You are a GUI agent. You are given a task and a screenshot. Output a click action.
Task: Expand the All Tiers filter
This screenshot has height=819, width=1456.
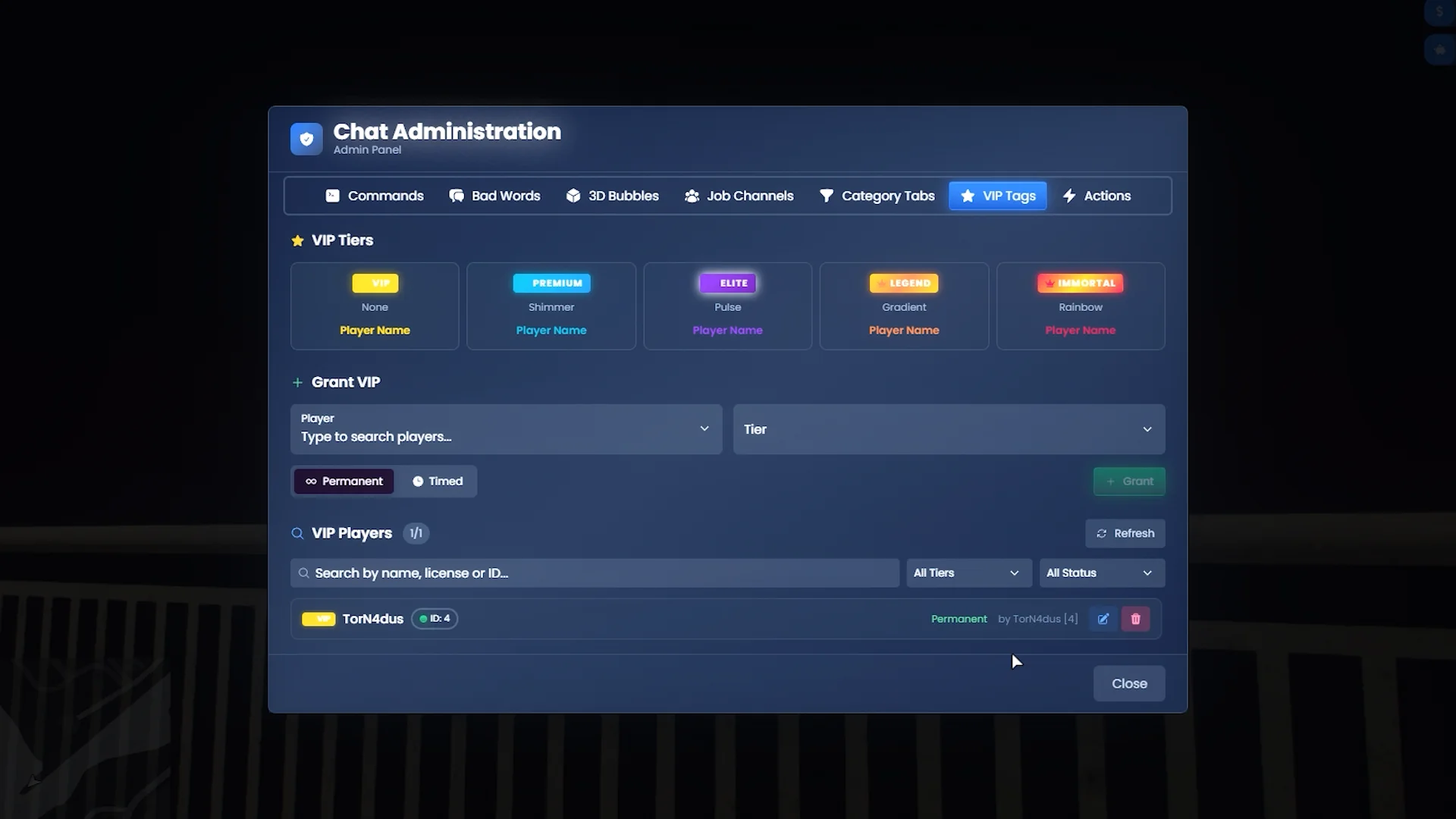pos(968,573)
